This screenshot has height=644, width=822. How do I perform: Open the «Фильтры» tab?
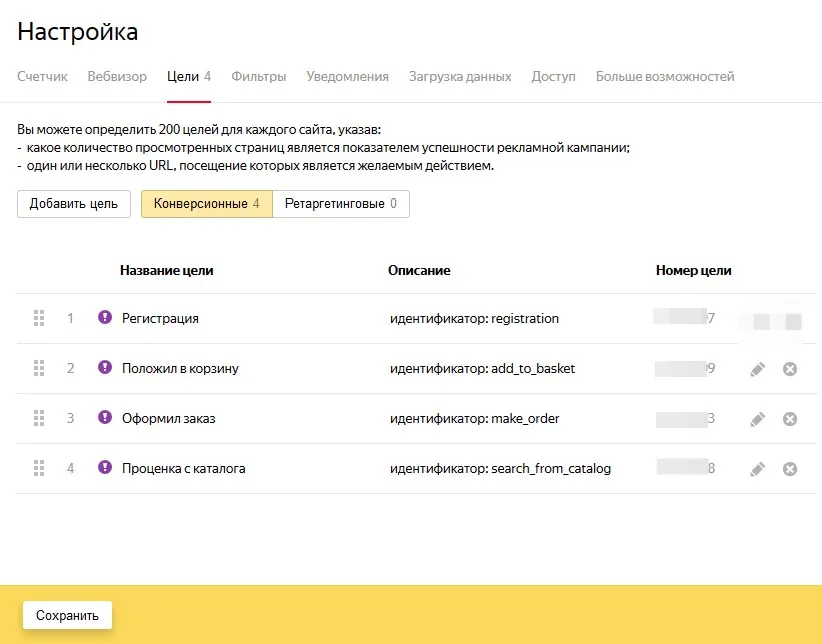click(258, 76)
